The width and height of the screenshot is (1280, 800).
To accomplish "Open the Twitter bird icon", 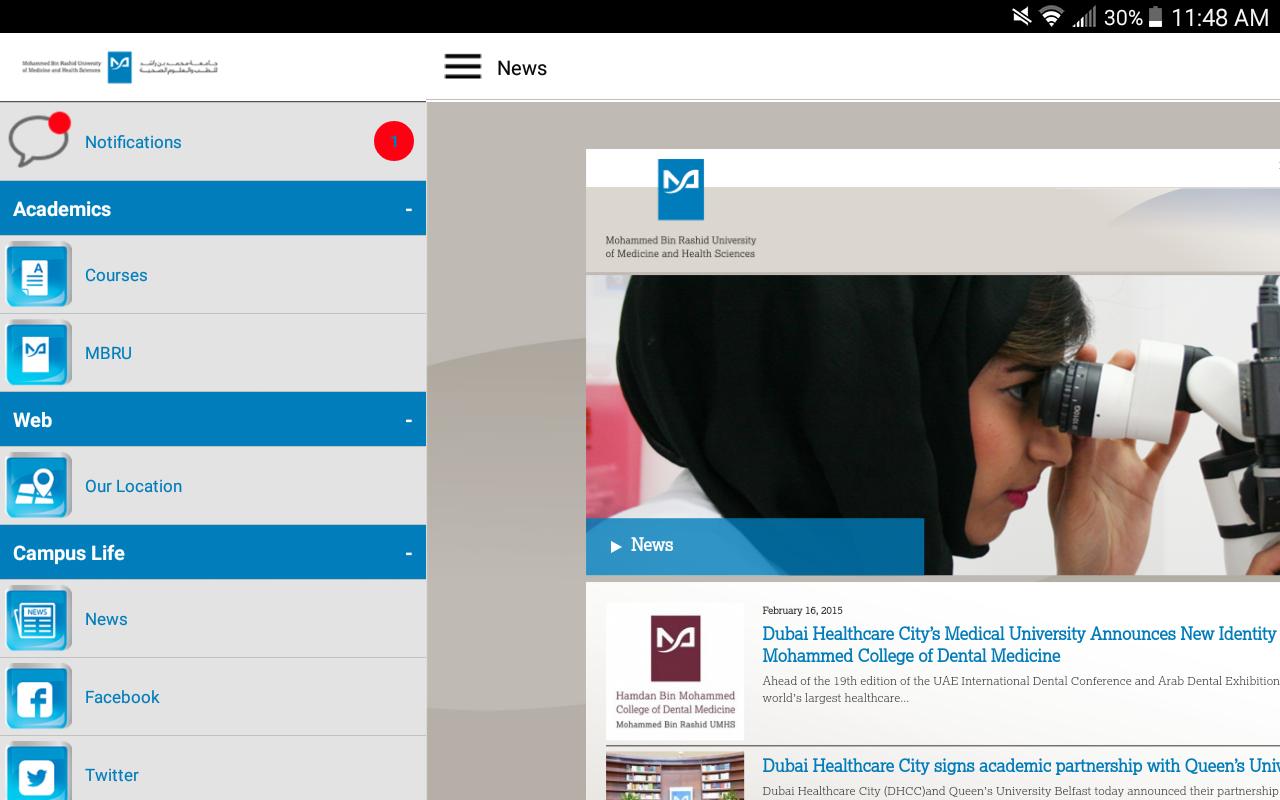I will click(39, 772).
